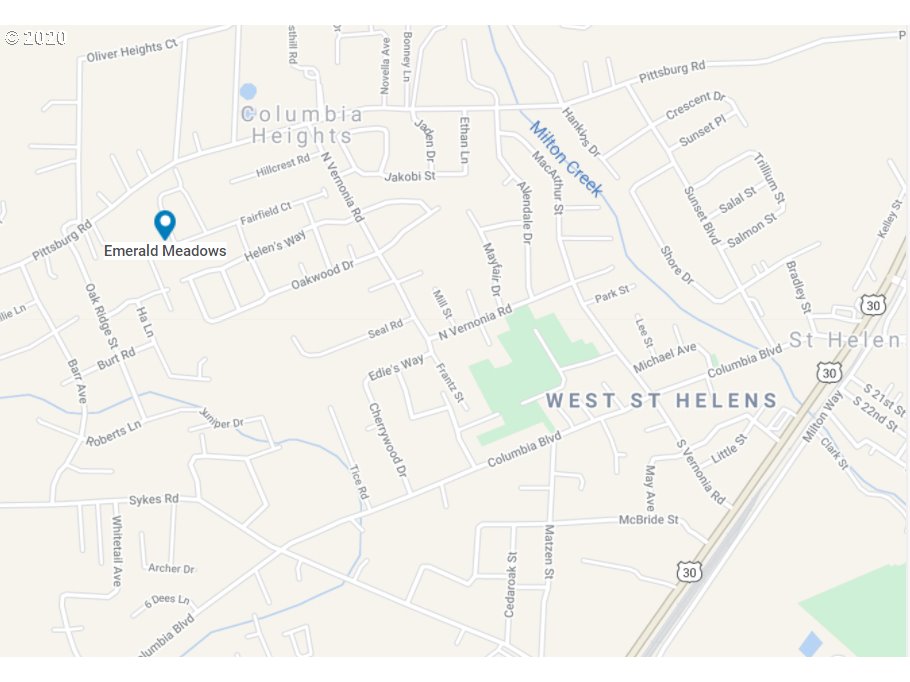Click the US 30 shield near Kelley St
Image resolution: width=910 pixels, height=682 pixels.
point(872,305)
